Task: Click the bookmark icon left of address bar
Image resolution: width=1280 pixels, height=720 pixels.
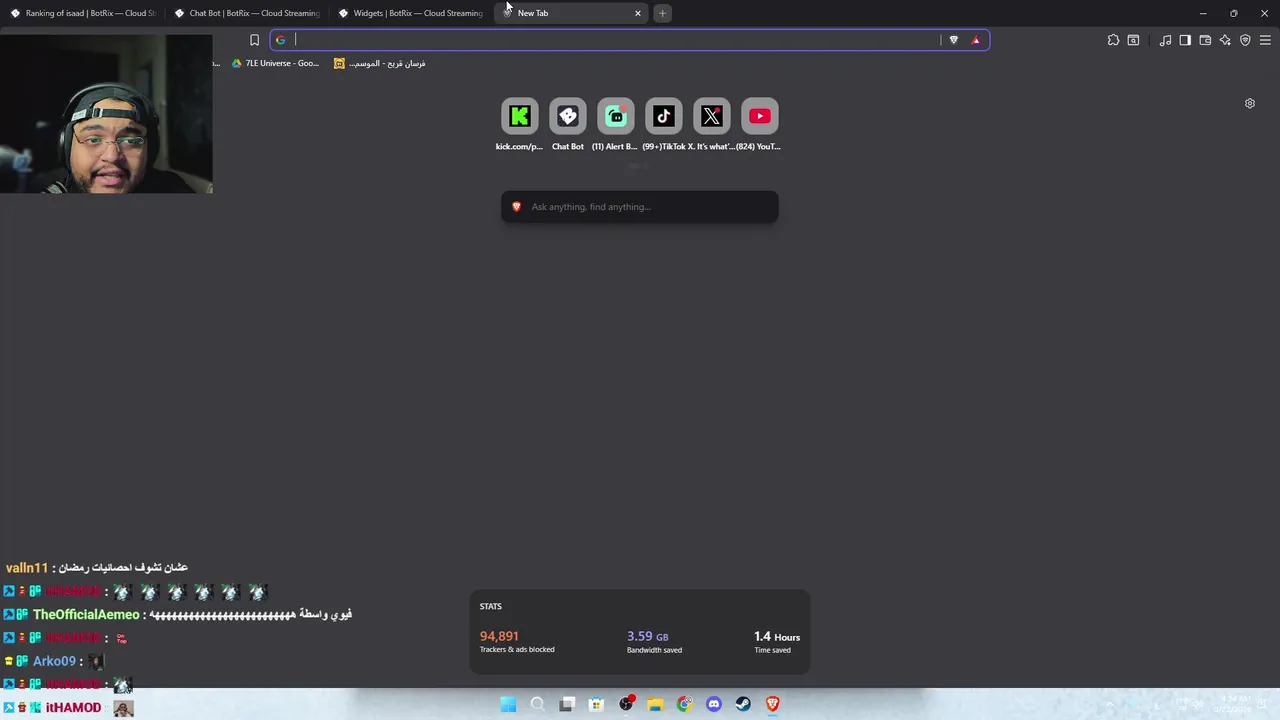Action: (x=254, y=40)
